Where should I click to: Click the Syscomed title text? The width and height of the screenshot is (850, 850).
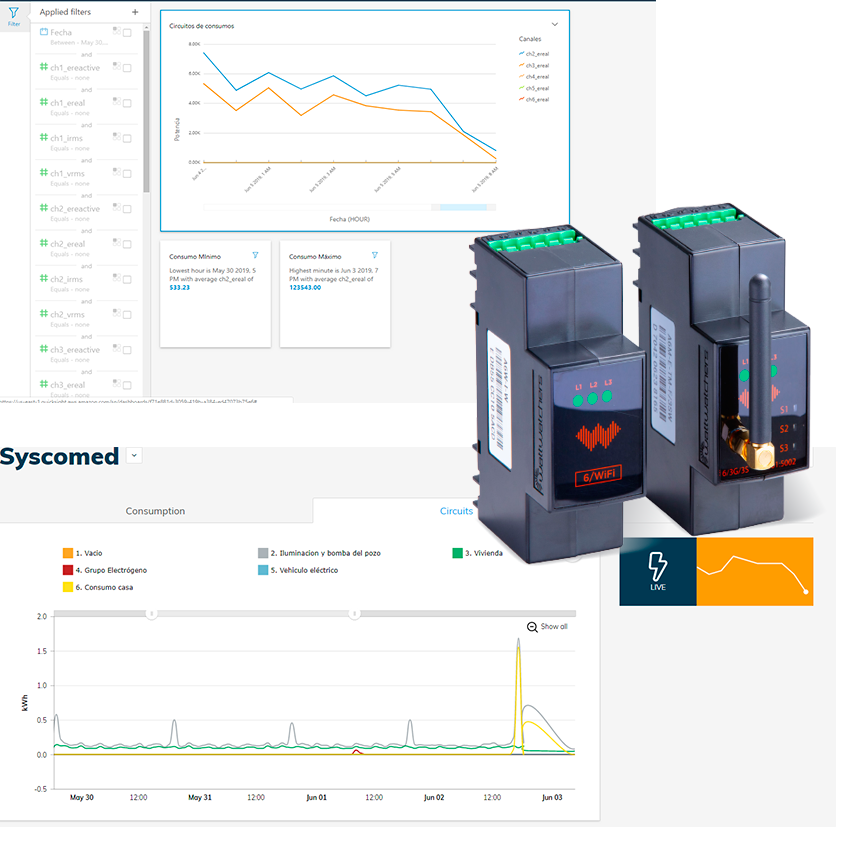[59, 456]
